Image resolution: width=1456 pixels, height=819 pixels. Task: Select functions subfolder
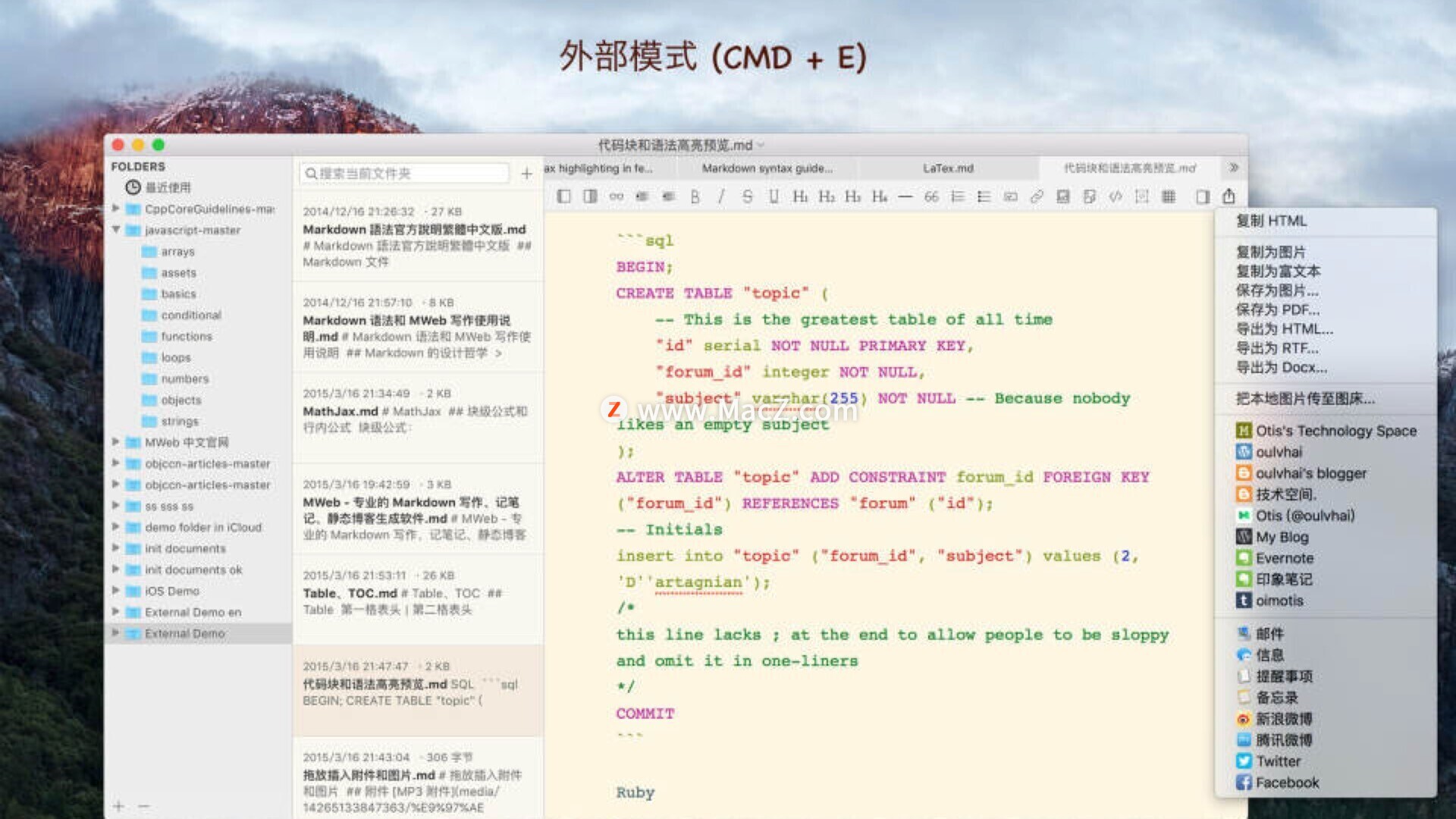186,336
